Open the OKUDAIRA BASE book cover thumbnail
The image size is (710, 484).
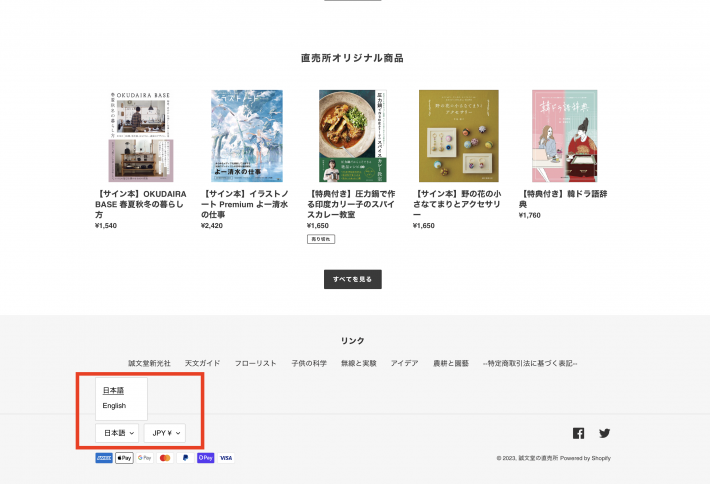[x=141, y=136]
